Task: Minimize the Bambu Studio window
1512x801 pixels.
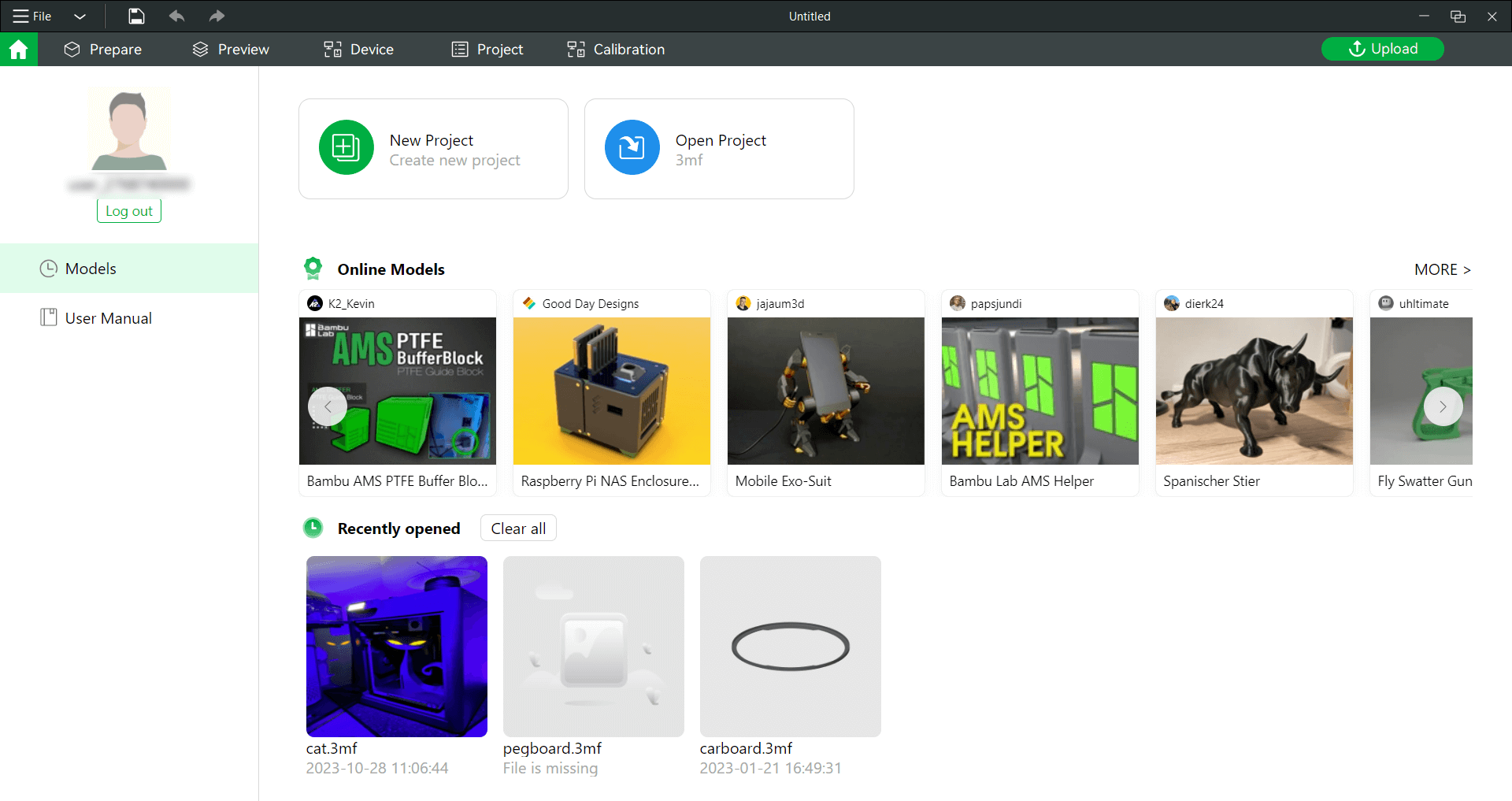Action: (x=1424, y=16)
